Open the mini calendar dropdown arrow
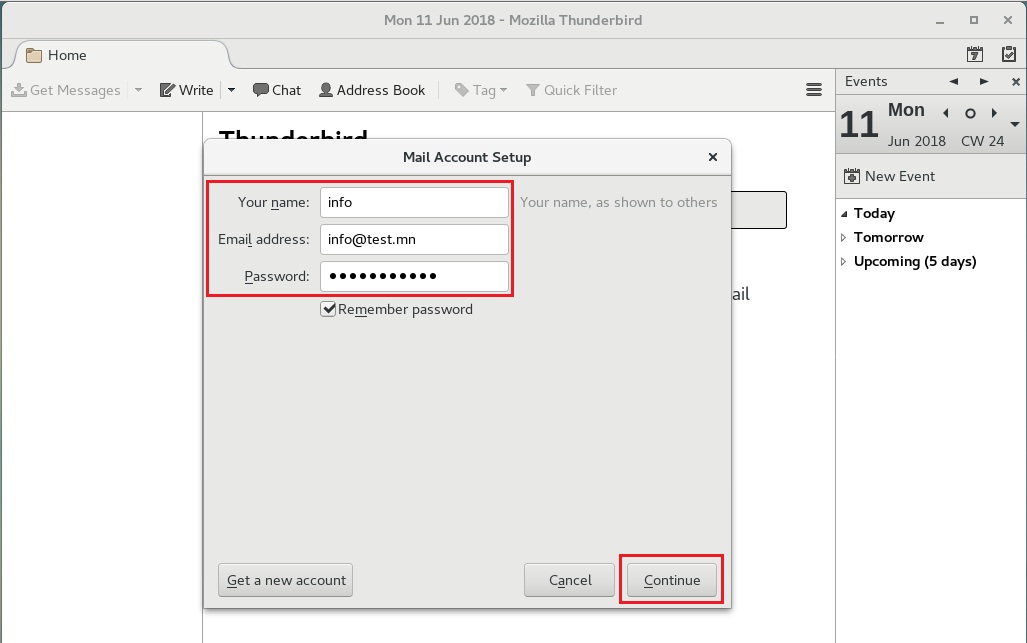Viewport: 1027px width, 643px height. [1015, 124]
